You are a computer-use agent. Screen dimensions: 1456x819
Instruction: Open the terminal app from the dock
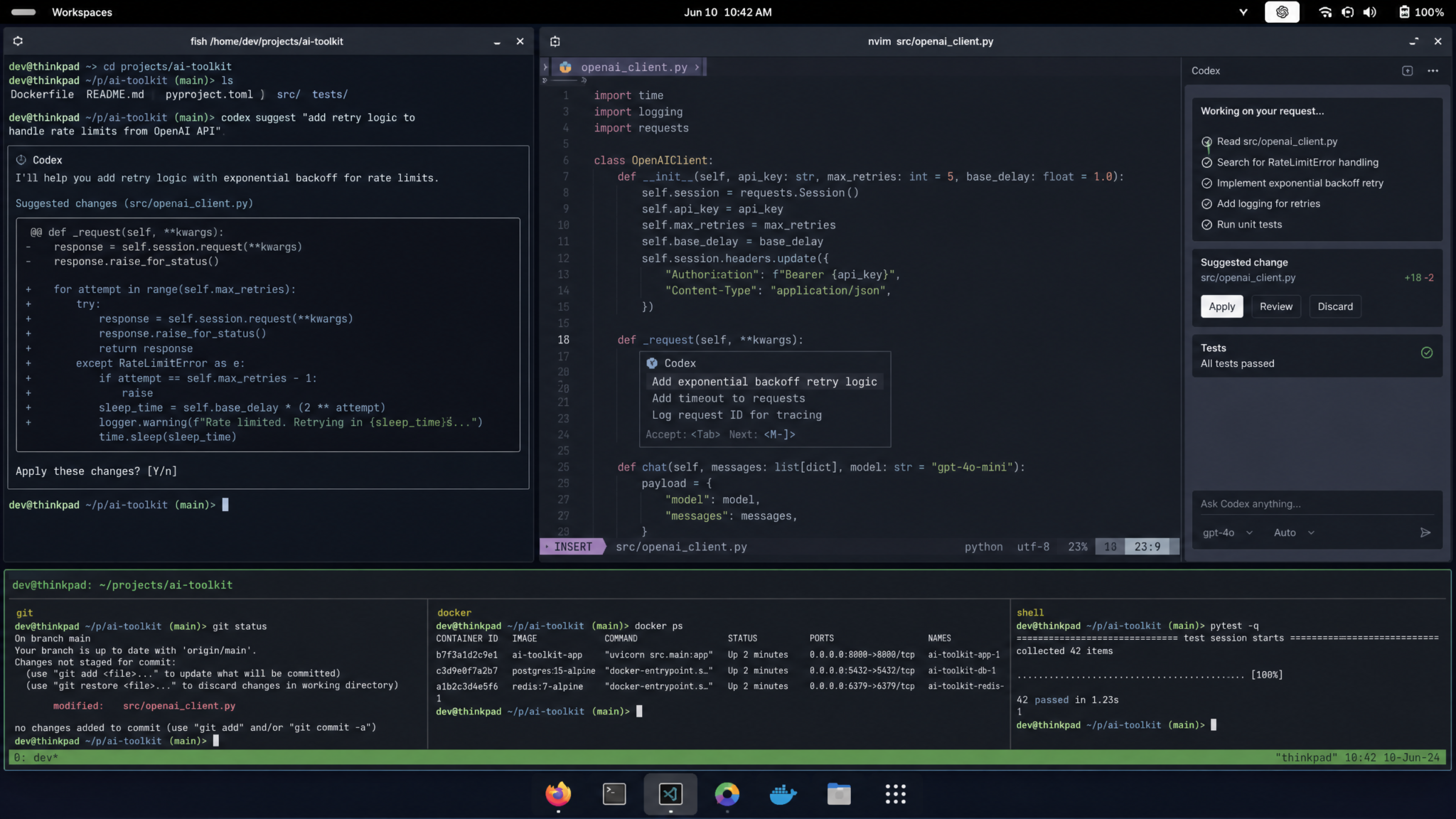[x=614, y=794]
